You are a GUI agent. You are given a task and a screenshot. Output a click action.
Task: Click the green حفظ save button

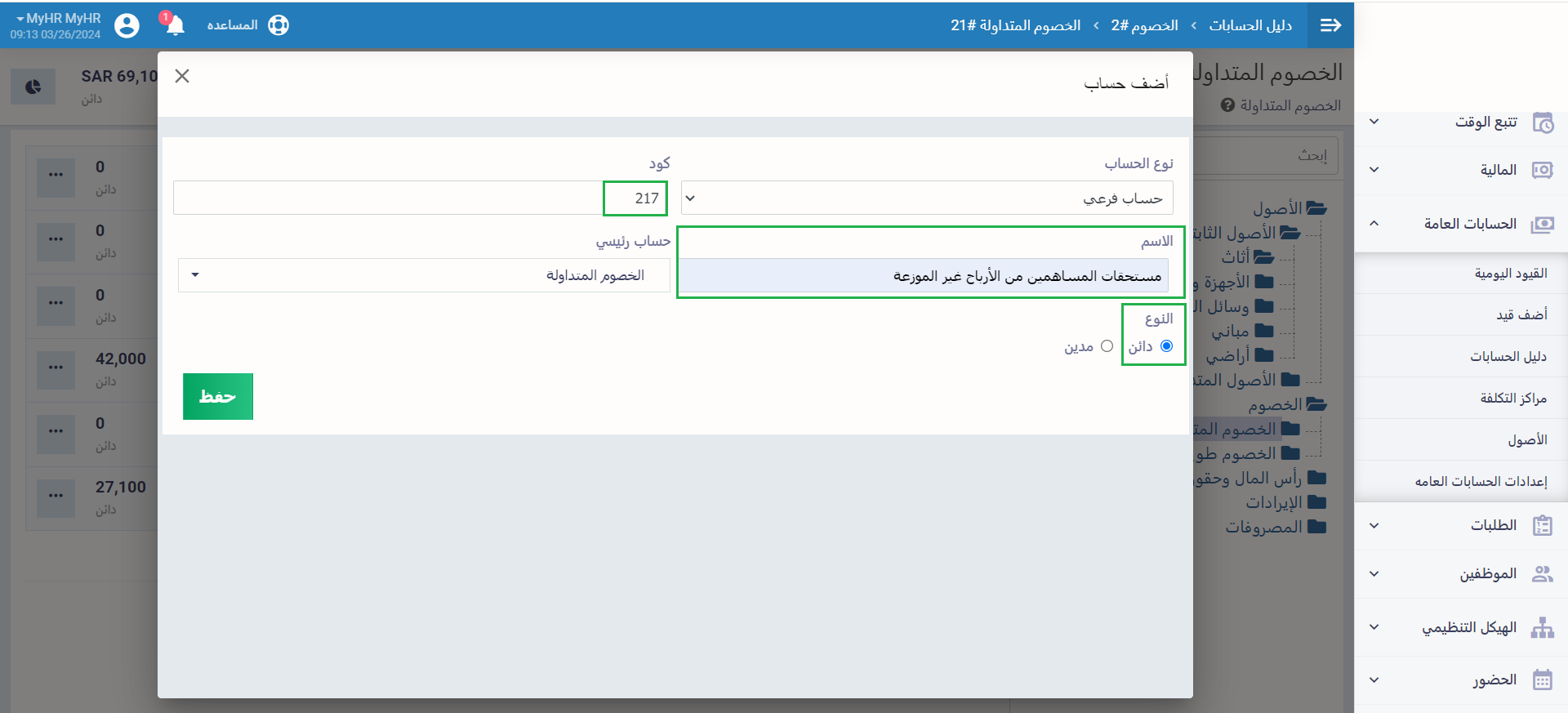(217, 396)
